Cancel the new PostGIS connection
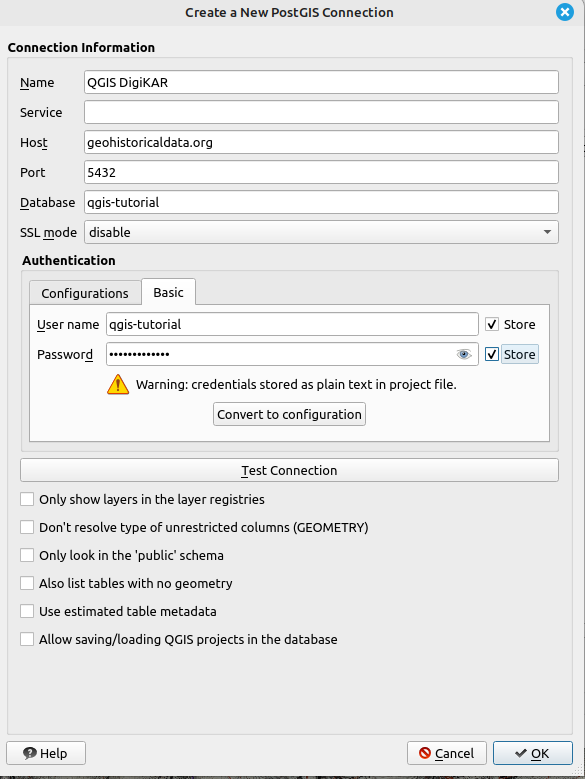 click(446, 753)
